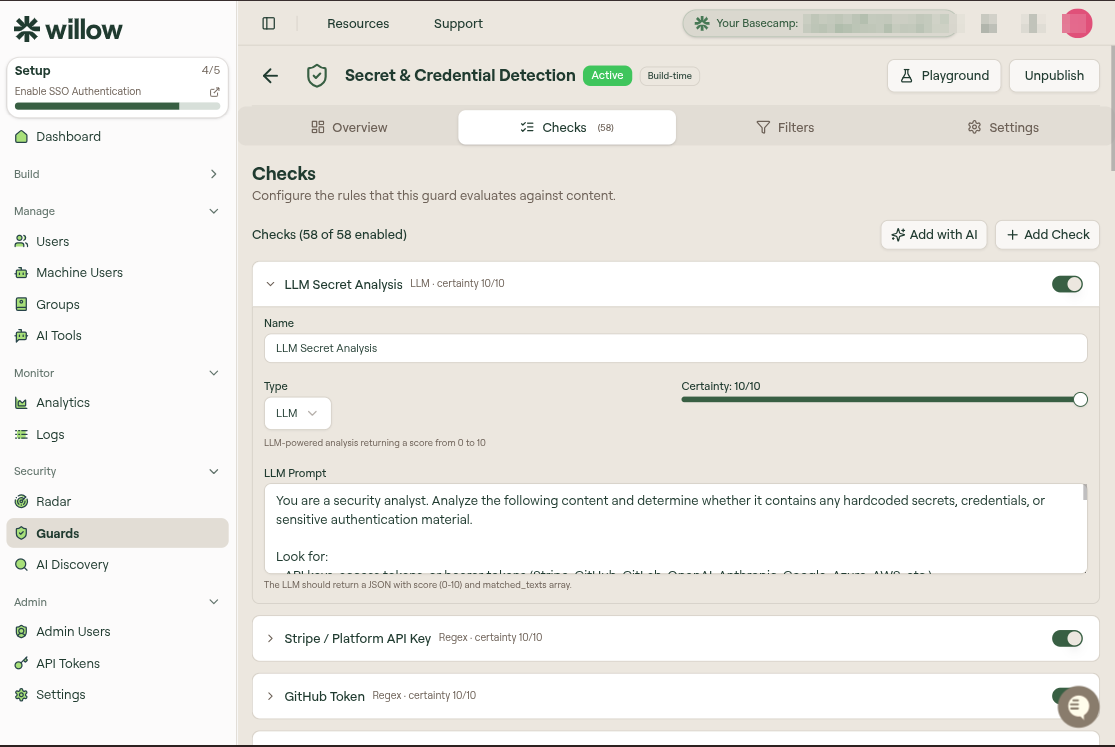Image resolution: width=1115 pixels, height=747 pixels.
Task: Open the Guards sidebar link
Action: coord(117,534)
